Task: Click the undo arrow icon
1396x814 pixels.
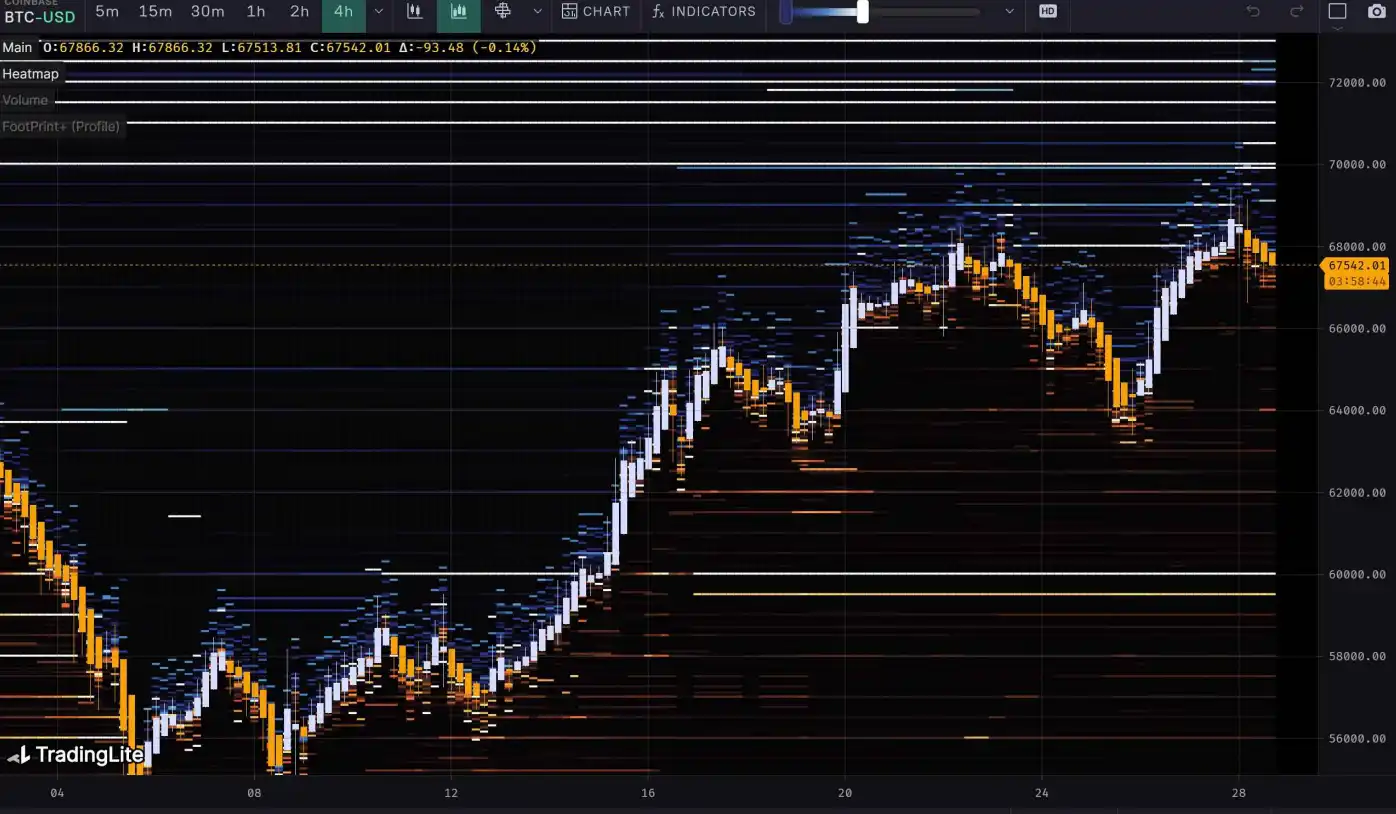Action: pos(1253,12)
